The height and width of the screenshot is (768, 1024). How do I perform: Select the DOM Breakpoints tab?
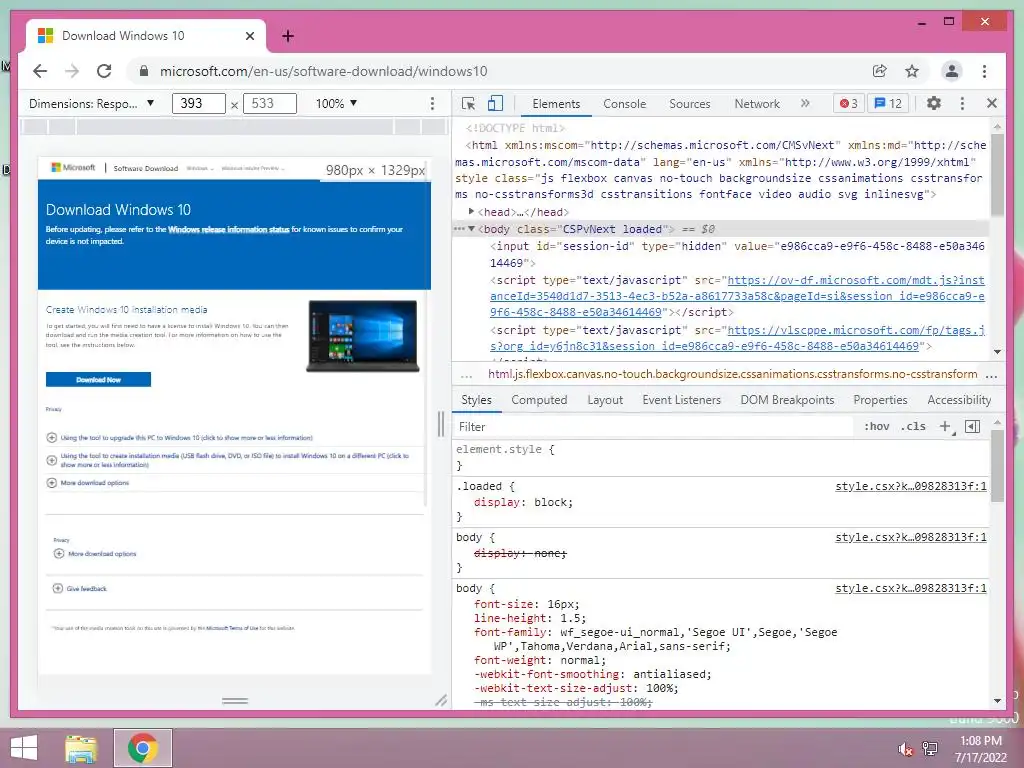(x=787, y=400)
